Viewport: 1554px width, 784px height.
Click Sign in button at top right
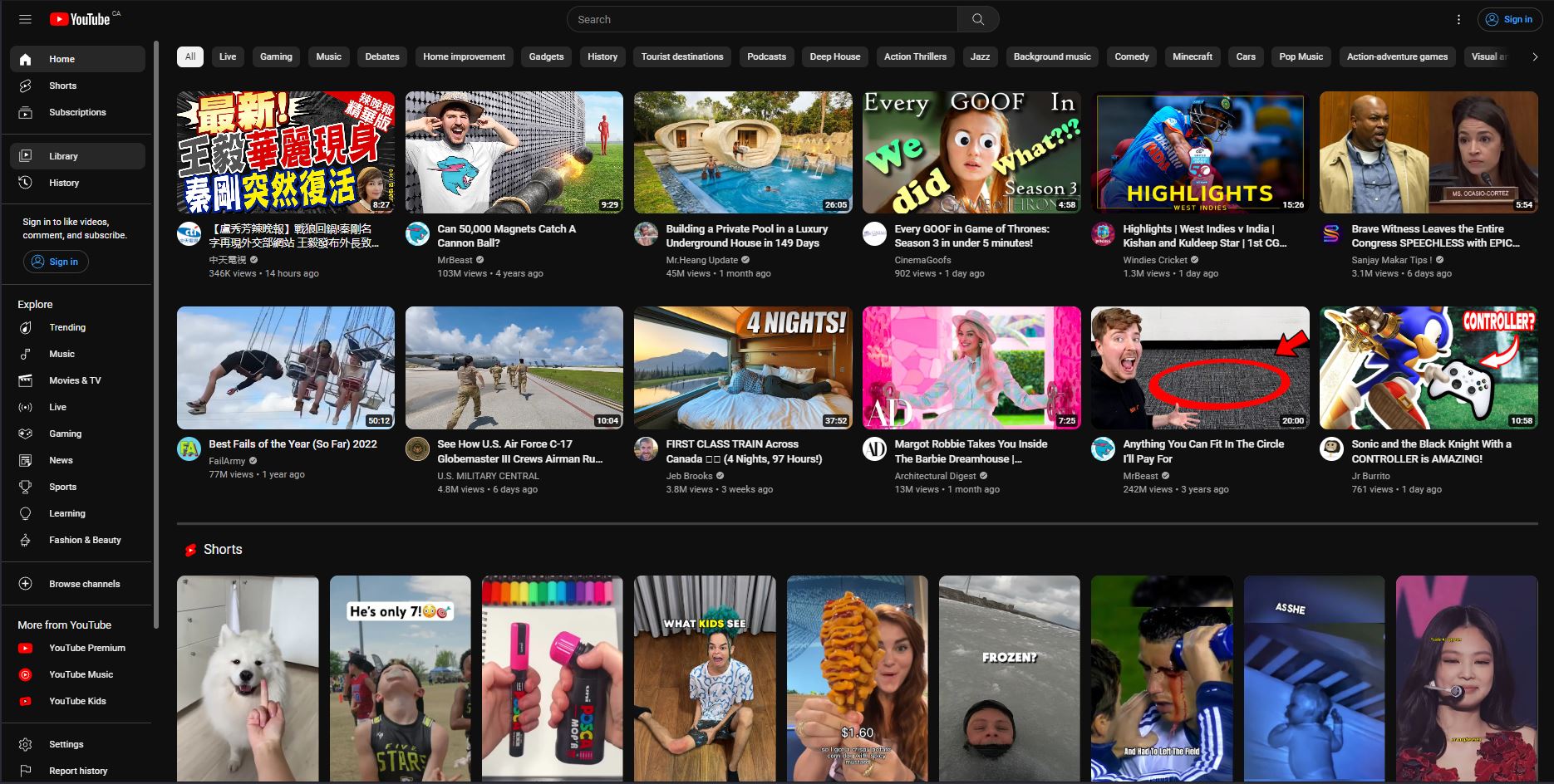(1510, 19)
